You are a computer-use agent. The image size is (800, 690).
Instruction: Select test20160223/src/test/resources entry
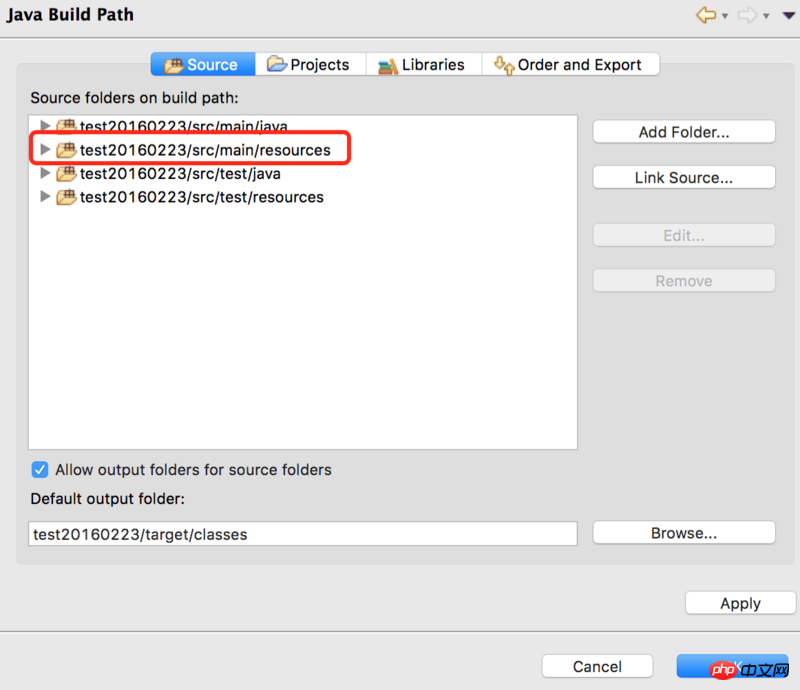[202, 197]
